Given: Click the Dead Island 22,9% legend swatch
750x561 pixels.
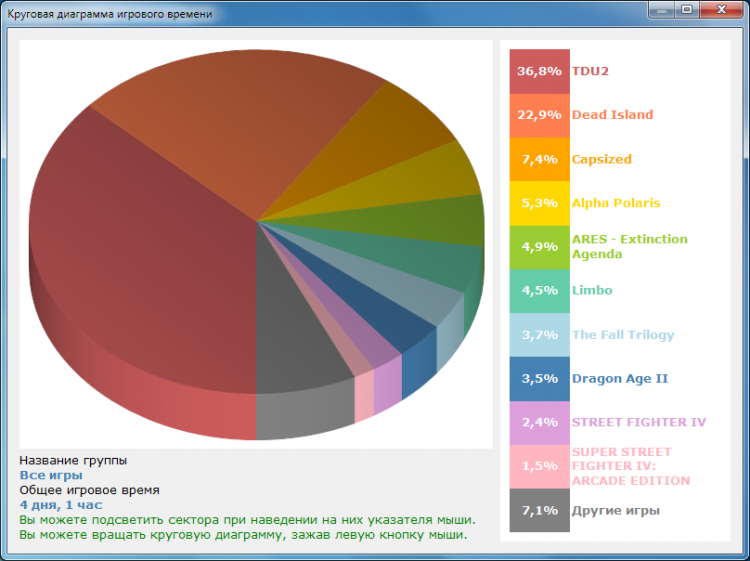Looking at the screenshot, I should tap(540, 115).
